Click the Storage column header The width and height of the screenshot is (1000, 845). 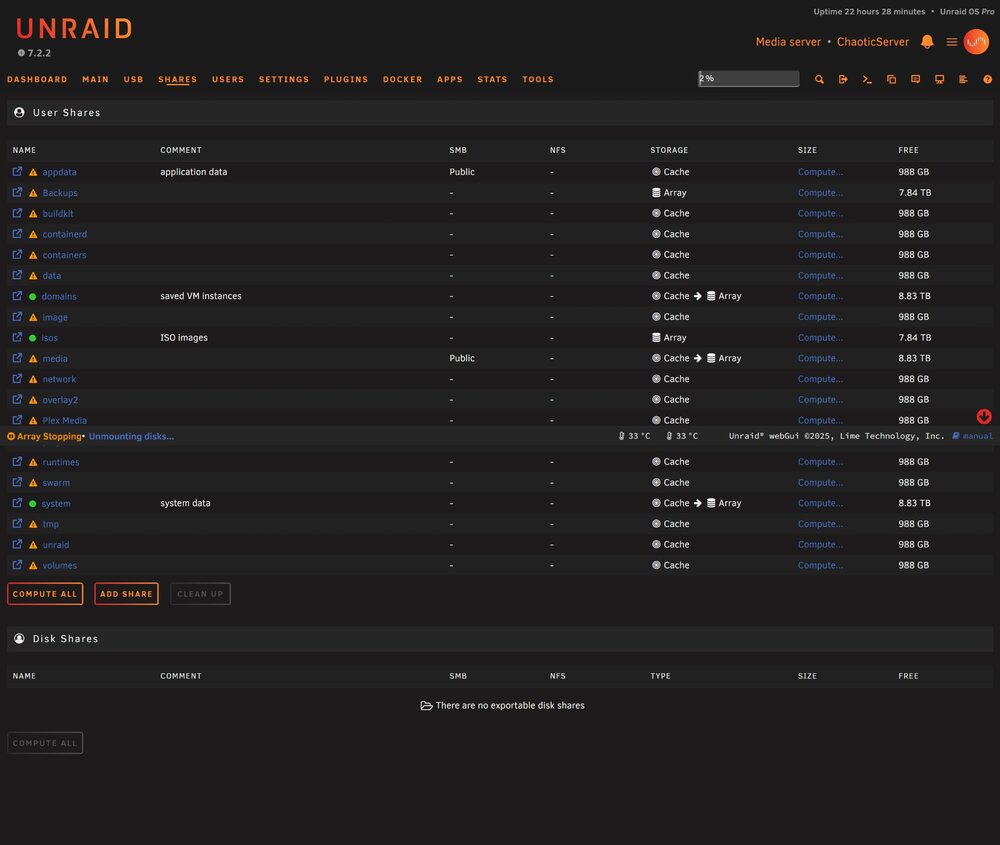[x=669, y=150]
